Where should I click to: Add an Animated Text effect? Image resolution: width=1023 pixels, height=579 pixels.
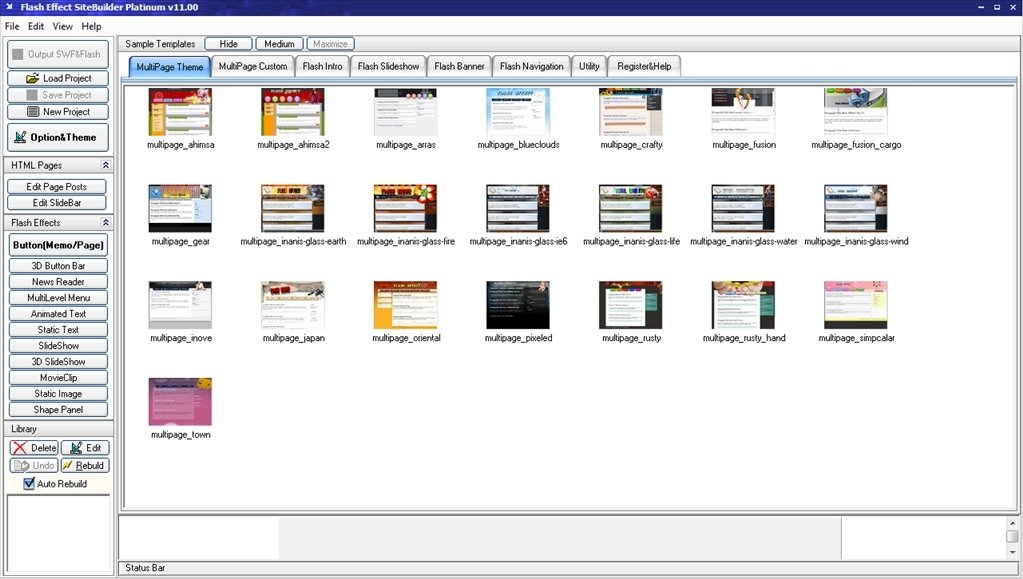[58, 314]
